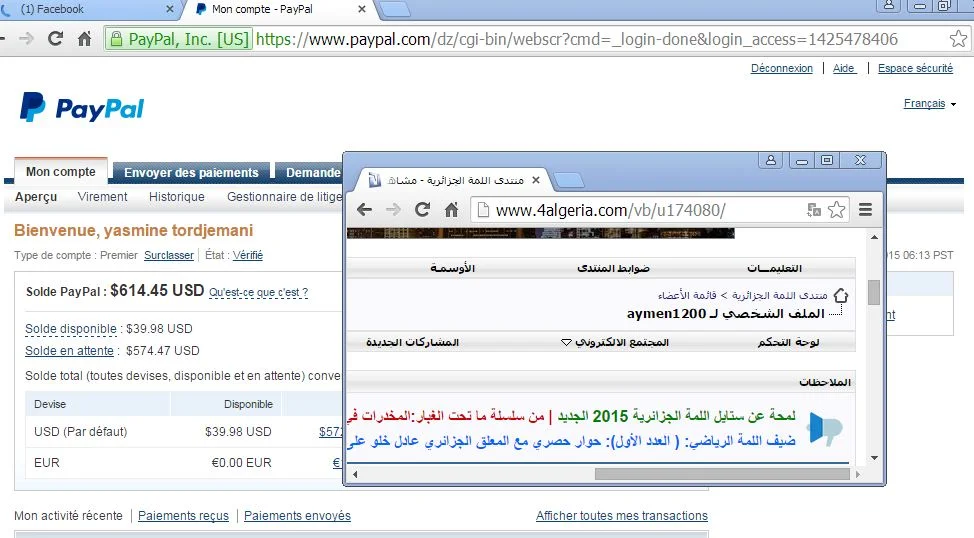Go back in the 4algeria window
Image resolution: width=974 pixels, height=538 pixels.
364,210
